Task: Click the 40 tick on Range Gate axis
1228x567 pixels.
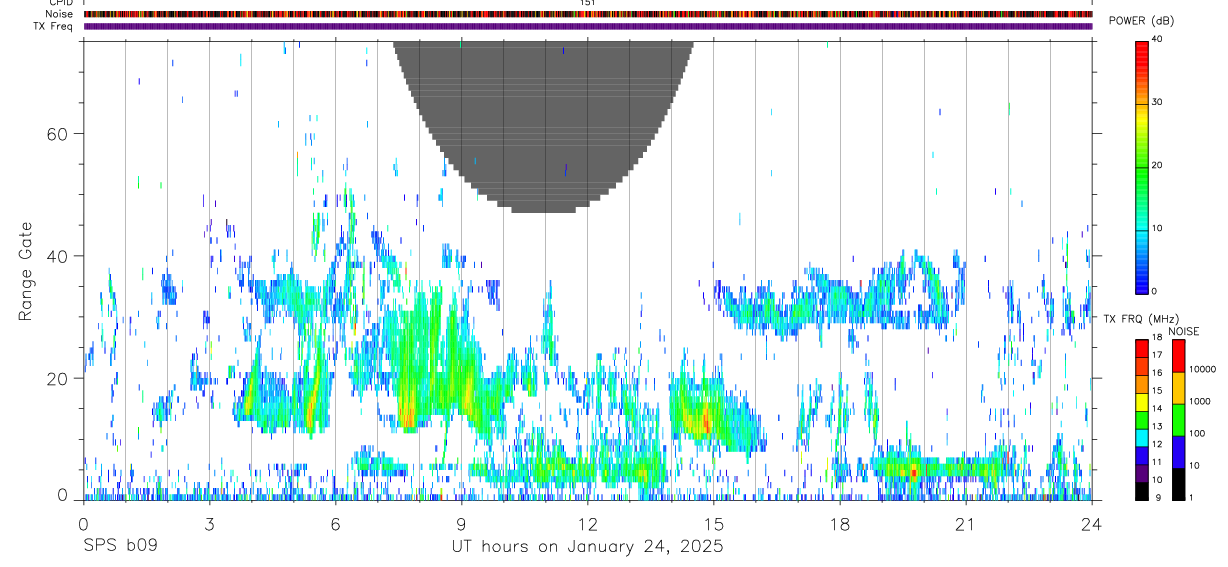Action: coord(57,256)
